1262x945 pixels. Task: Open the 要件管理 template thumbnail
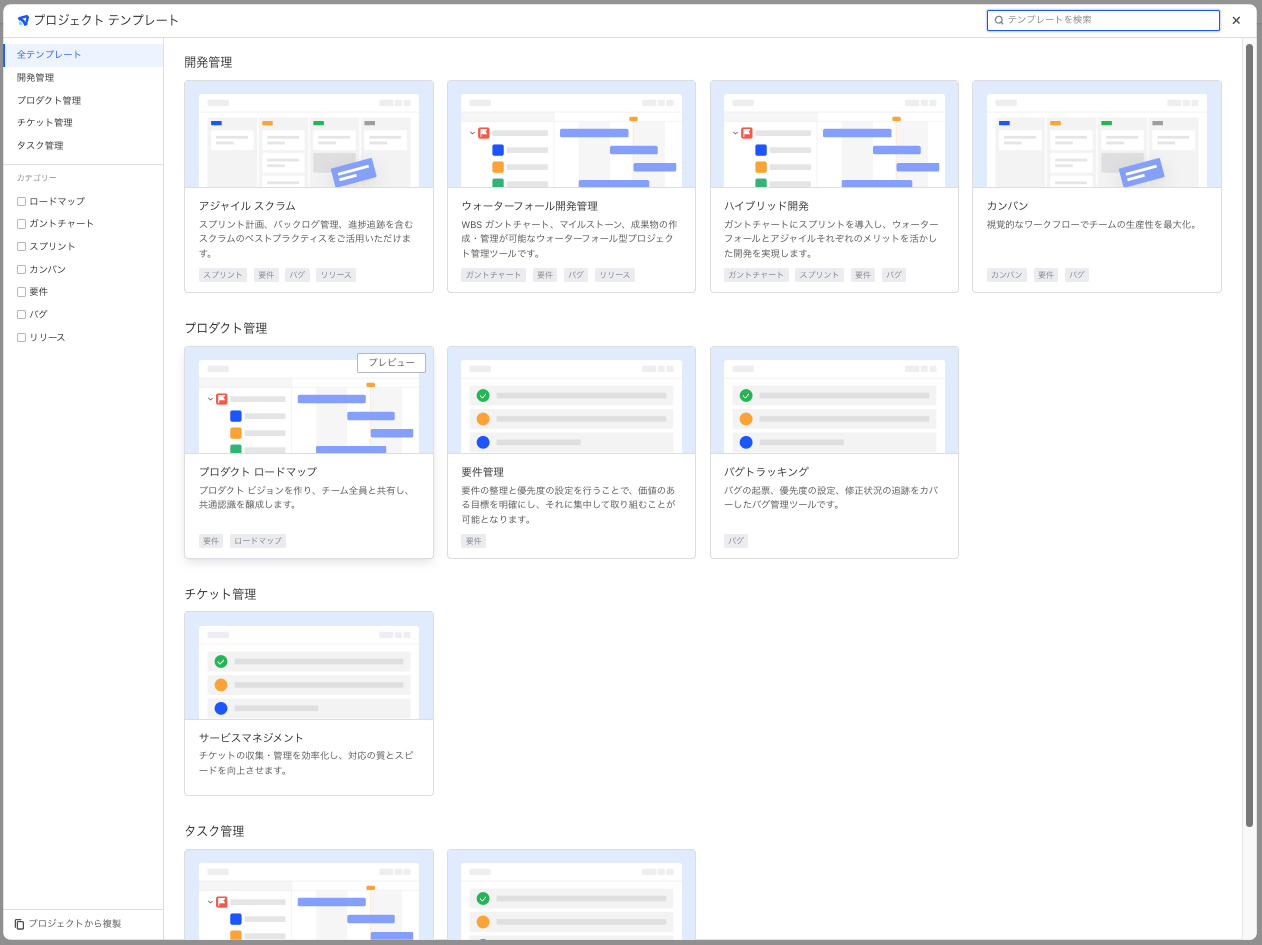tap(571, 400)
